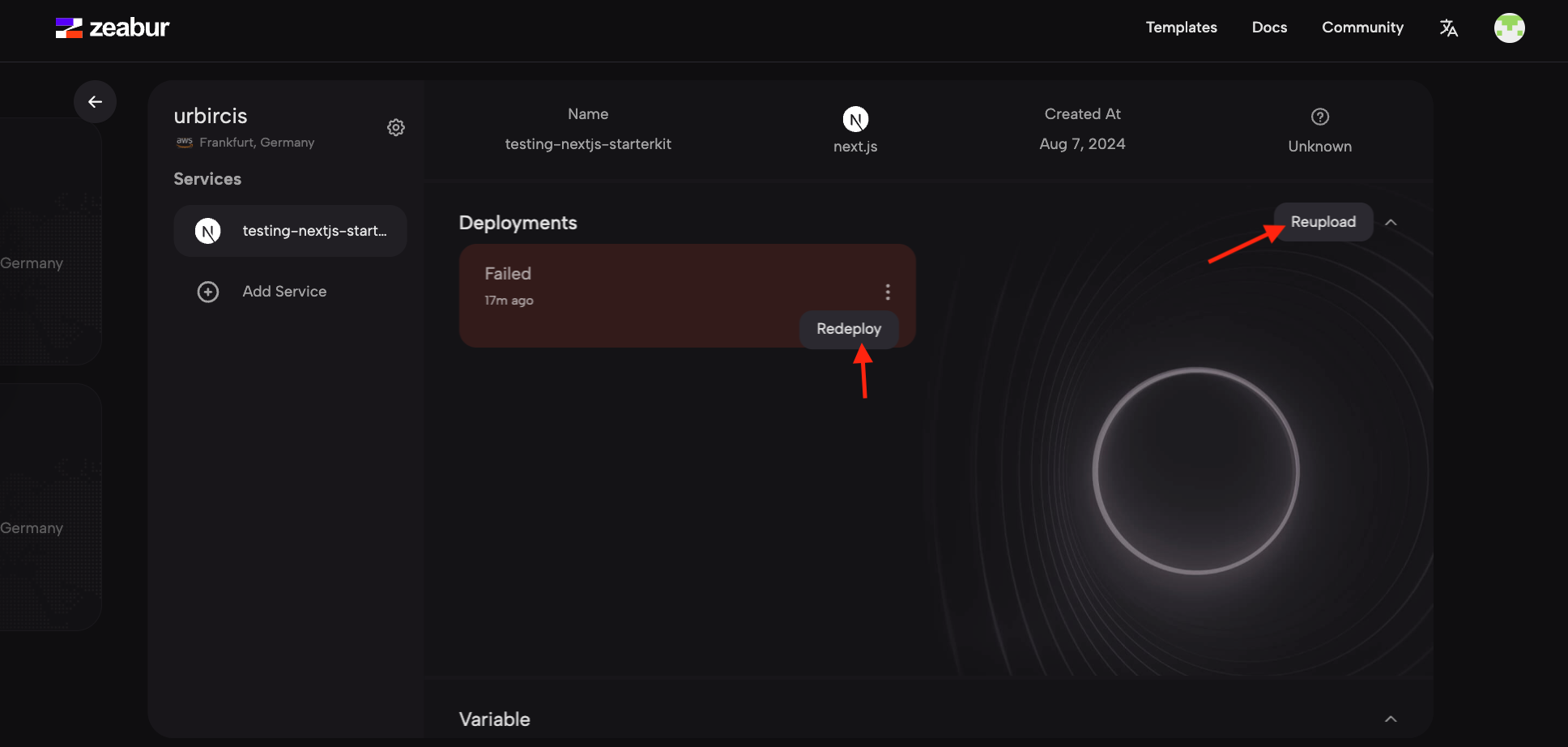1568x747 pixels.
Task: Select the testing-nextjs-start... service
Action: (x=290, y=231)
